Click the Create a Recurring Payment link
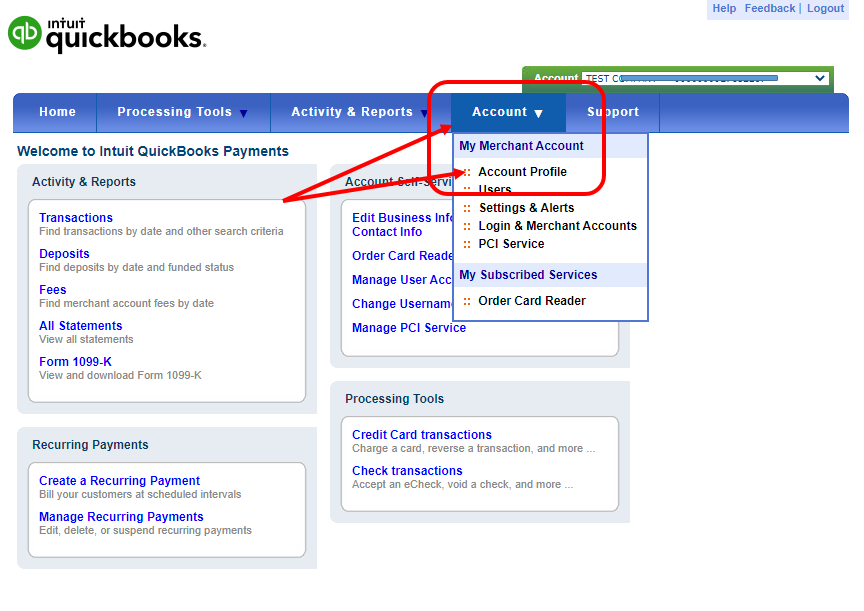 [119, 481]
